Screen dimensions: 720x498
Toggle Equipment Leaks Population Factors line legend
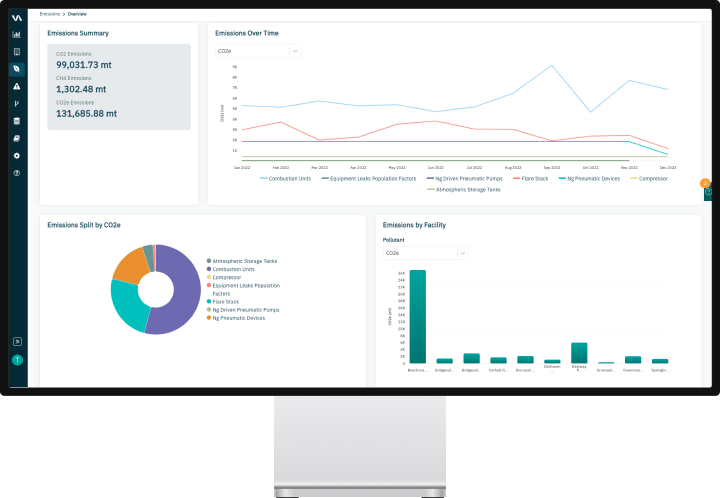click(369, 179)
